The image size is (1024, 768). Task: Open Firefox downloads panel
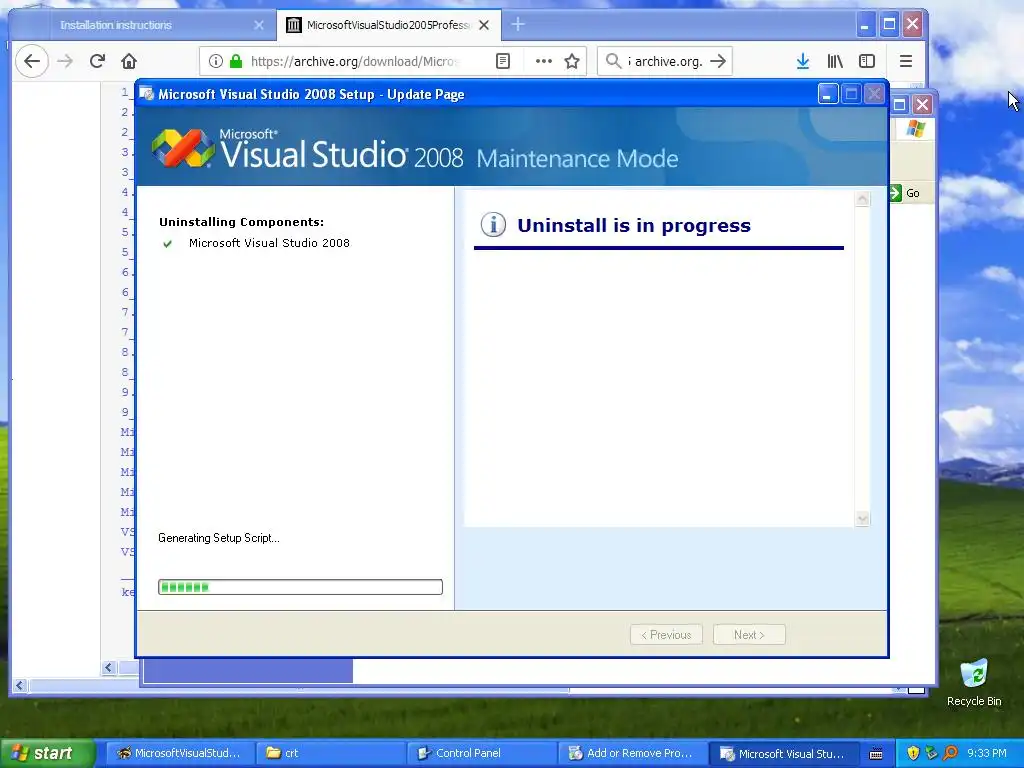[x=803, y=61]
